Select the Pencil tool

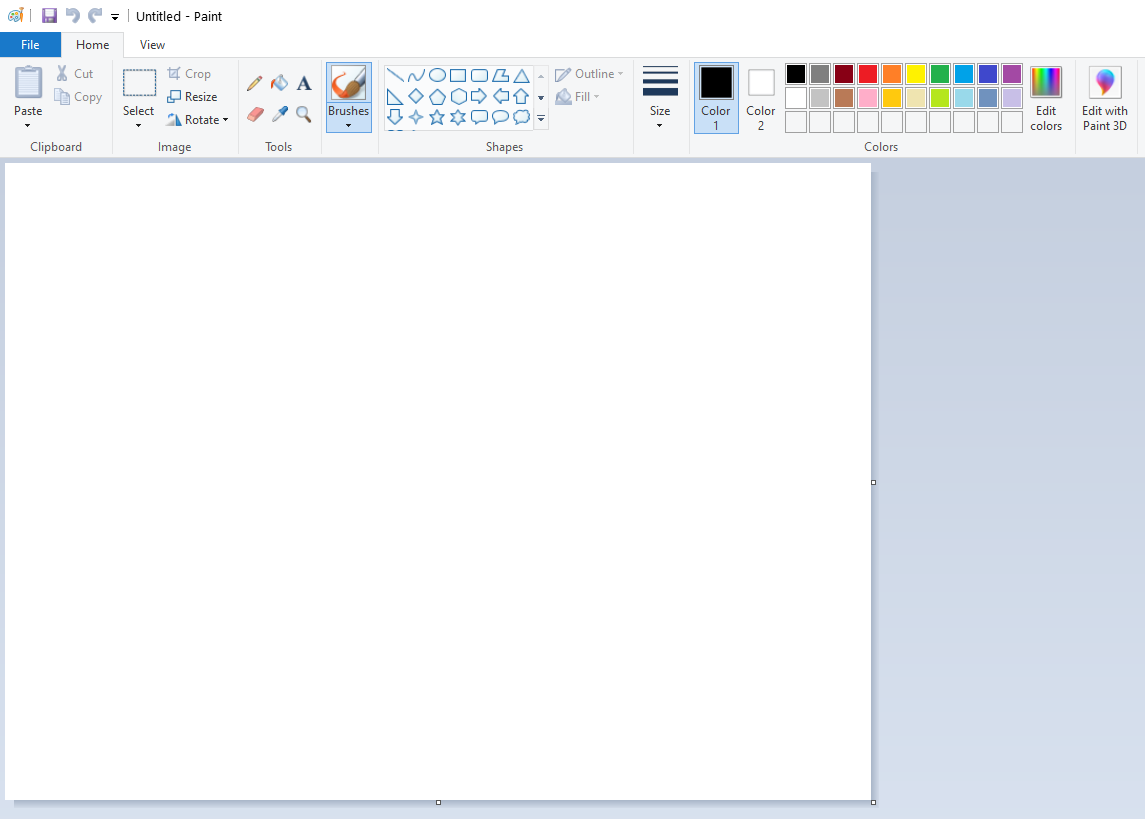pyautogui.click(x=255, y=83)
